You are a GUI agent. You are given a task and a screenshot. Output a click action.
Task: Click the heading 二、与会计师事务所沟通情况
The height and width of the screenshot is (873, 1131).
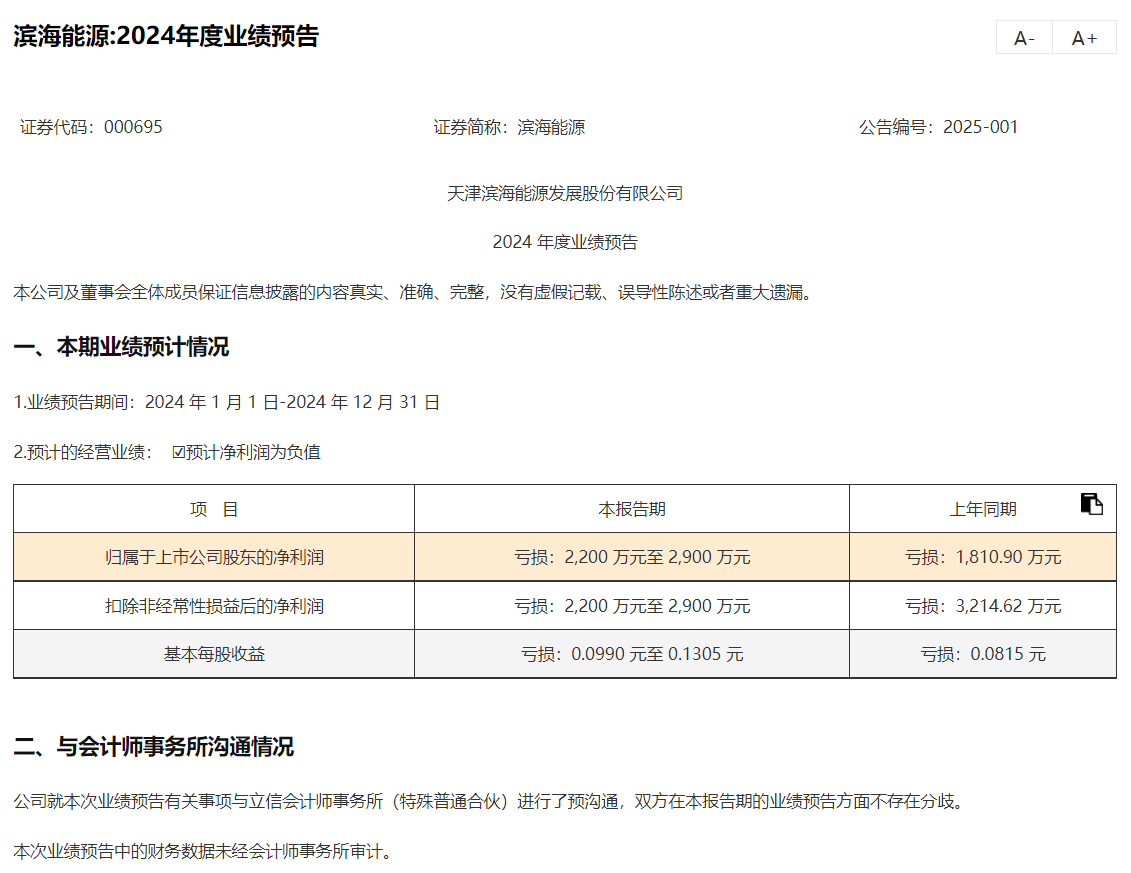pyautogui.click(x=154, y=747)
